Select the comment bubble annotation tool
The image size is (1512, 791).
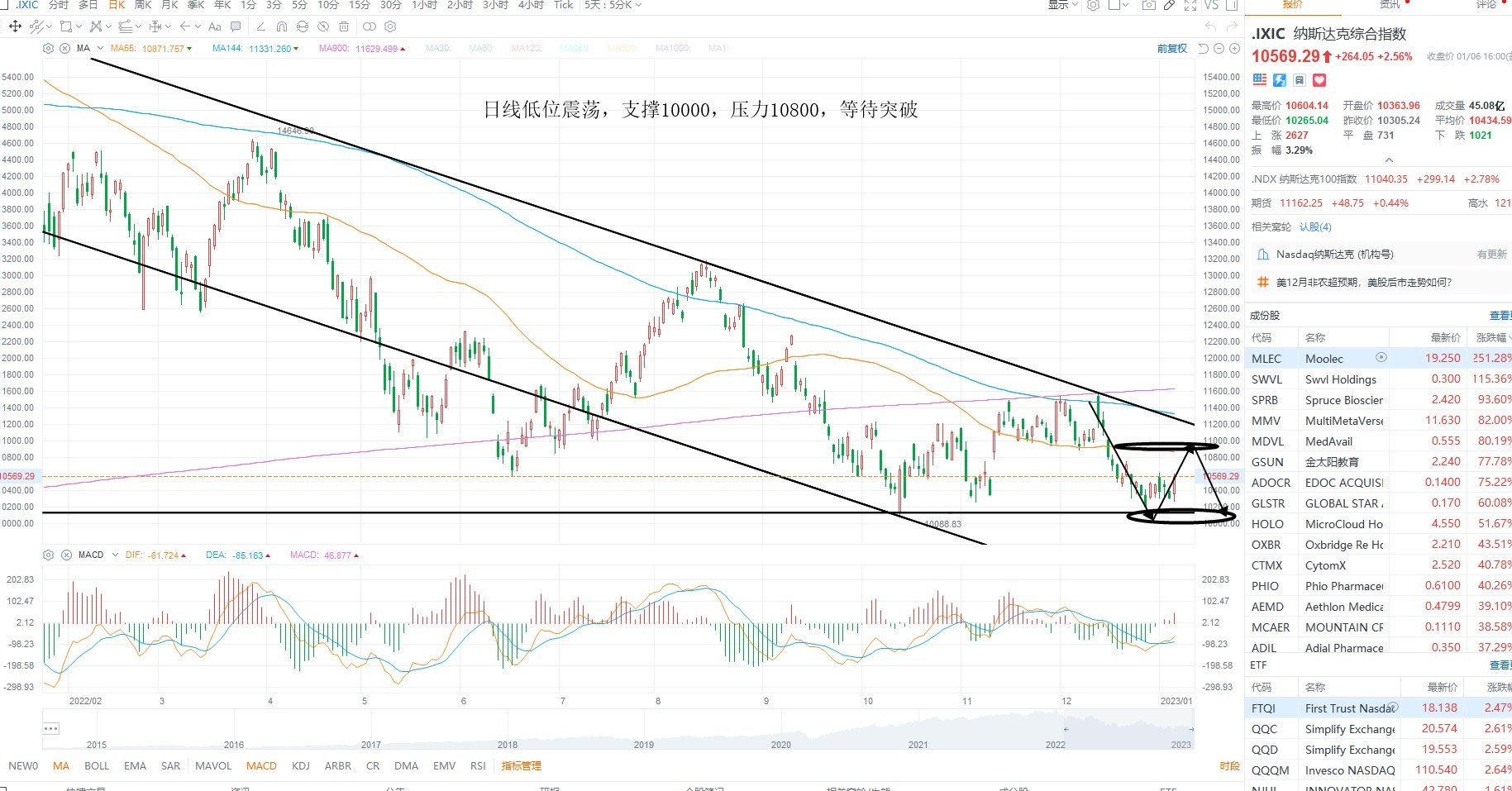tap(236, 26)
